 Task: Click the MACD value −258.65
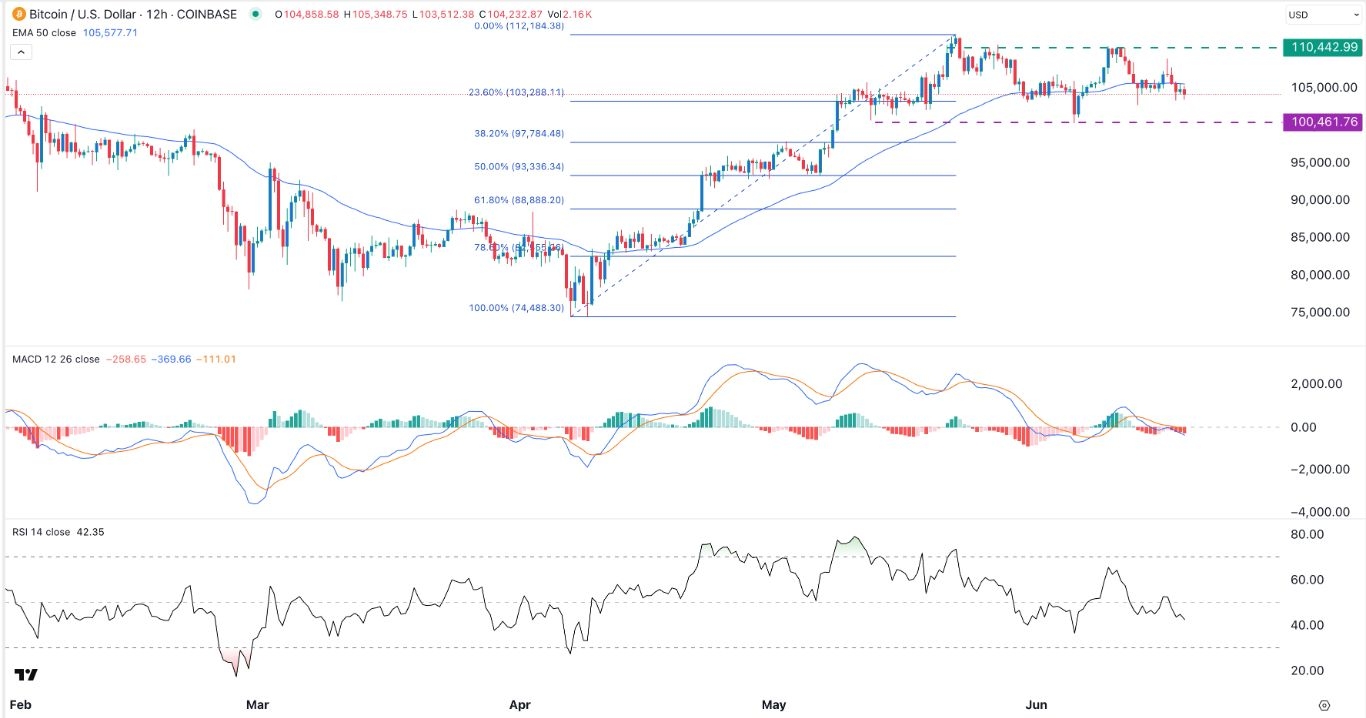coord(124,359)
